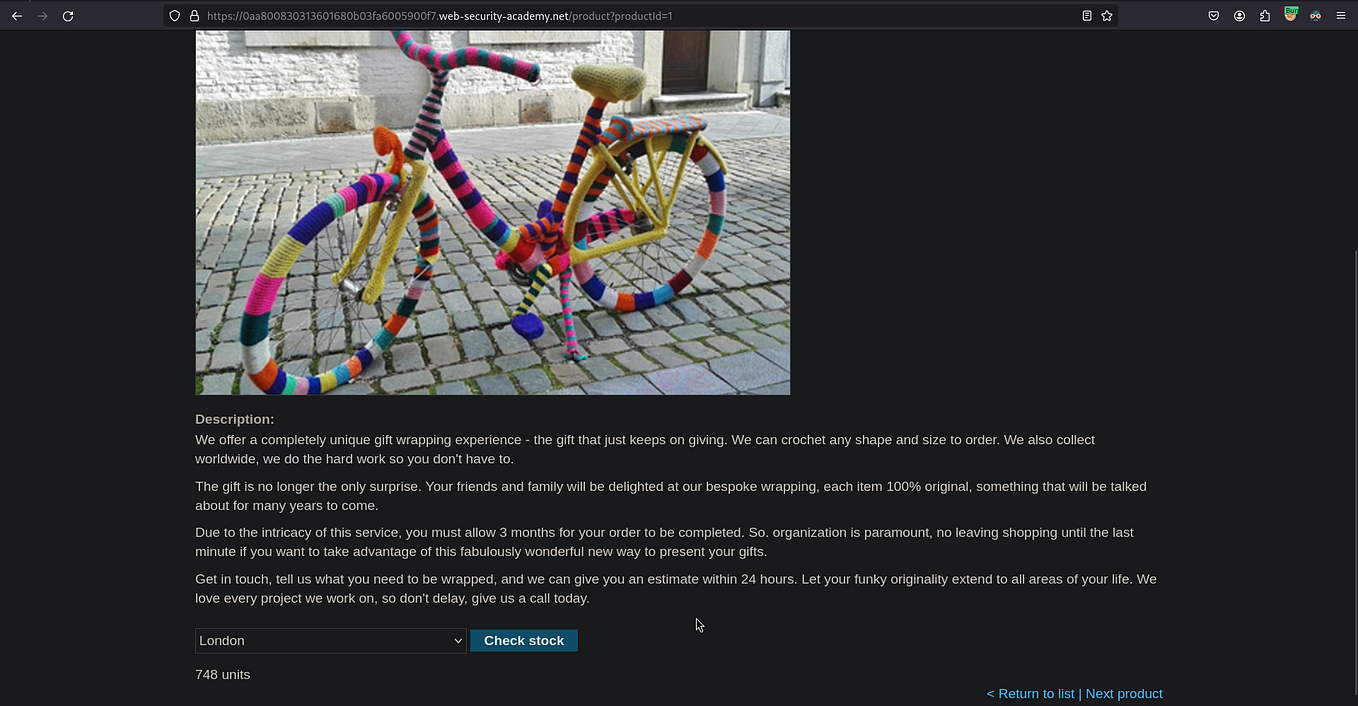Click the Check stock button
The image size is (1358, 706).
(x=523, y=640)
